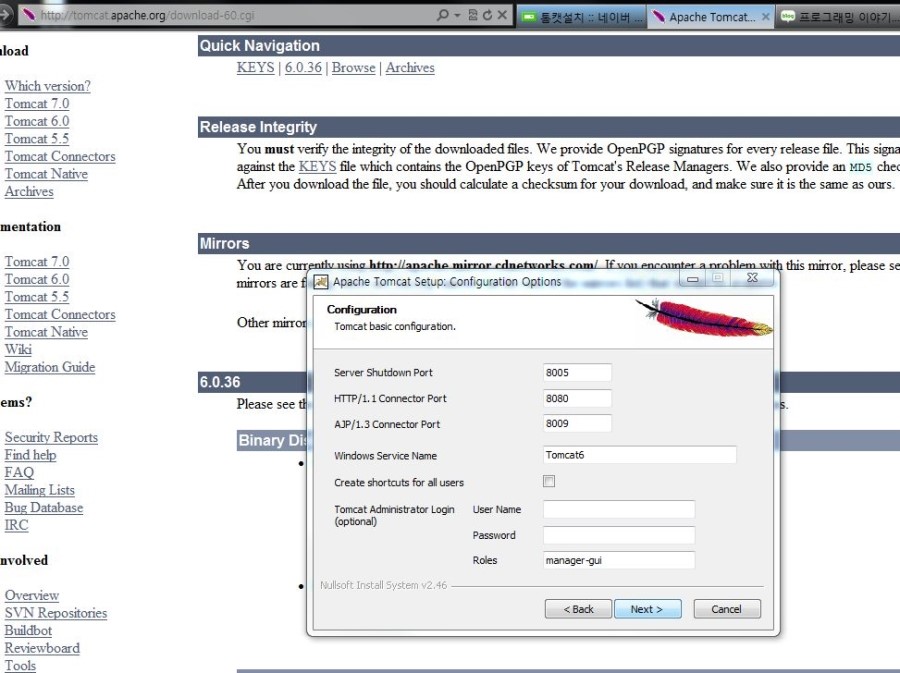Cancel the Tomcat setup wizard

pyautogui.click(x=727, y=609)
